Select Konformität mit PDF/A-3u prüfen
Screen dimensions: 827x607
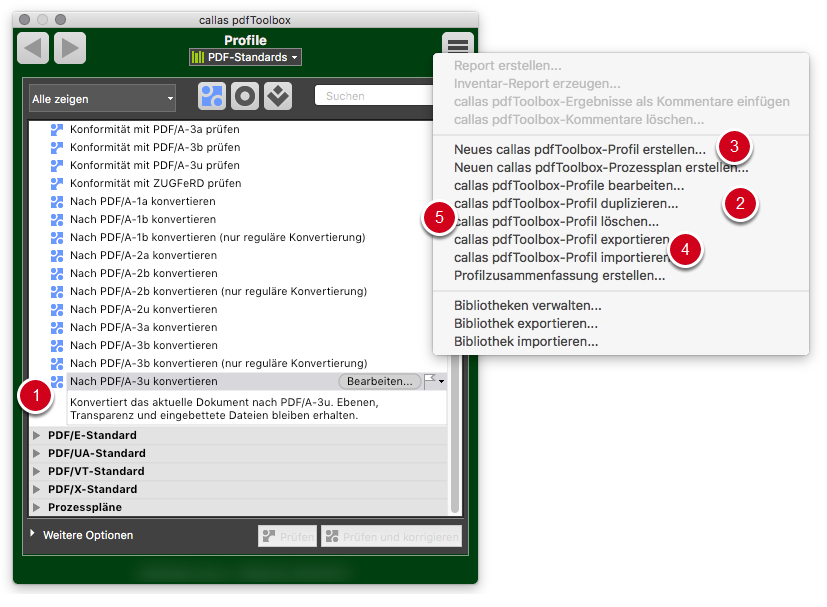[155, 165]
